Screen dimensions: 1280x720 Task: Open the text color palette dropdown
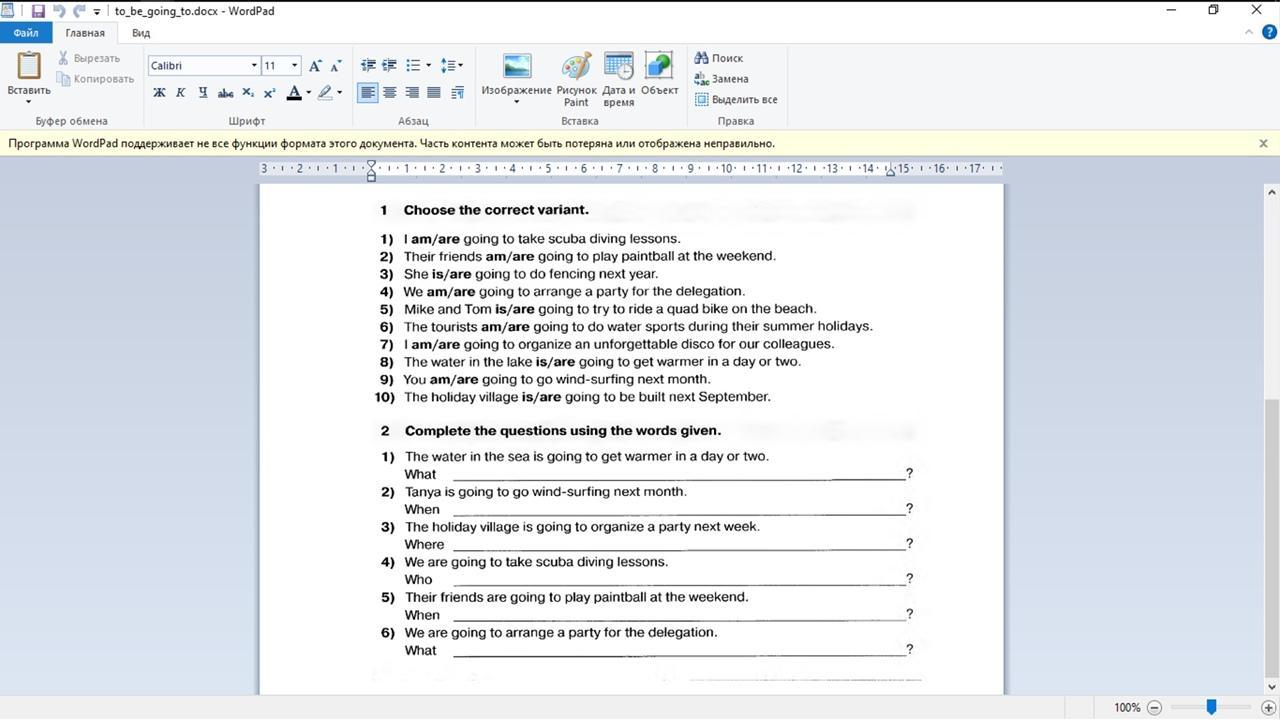pyautogui.click(x=308, y=93)
